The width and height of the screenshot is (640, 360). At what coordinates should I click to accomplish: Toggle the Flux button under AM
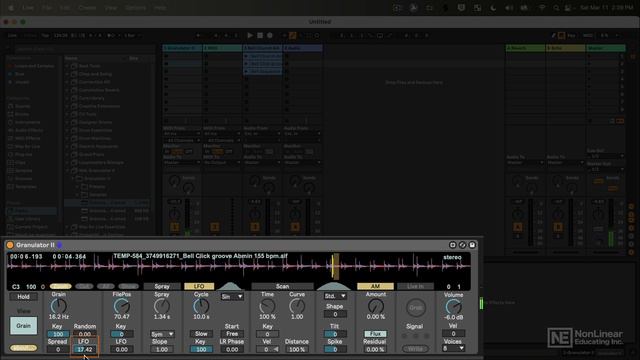point(375,334)
